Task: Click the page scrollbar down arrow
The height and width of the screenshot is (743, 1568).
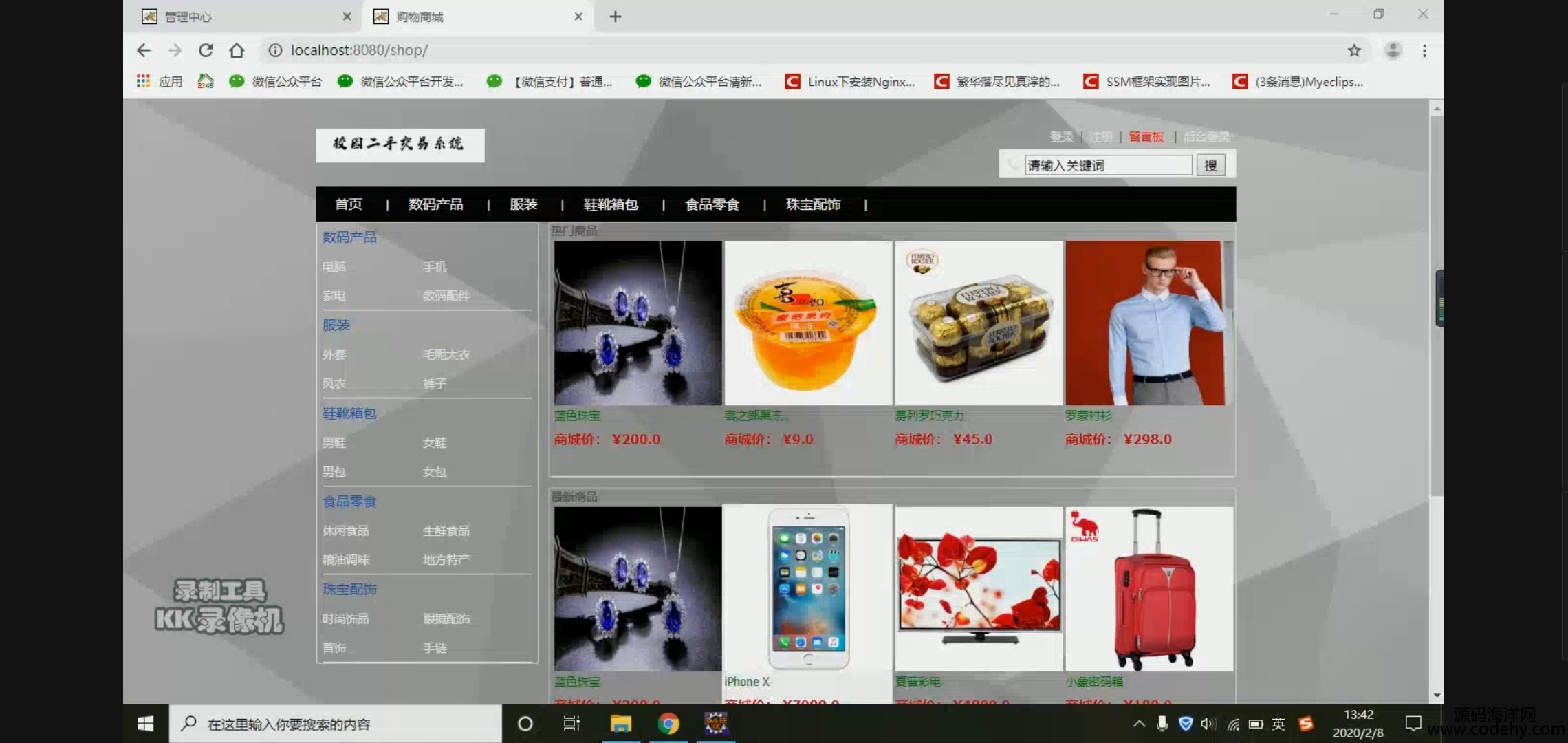Action: pyautogui.click(x=1437, y=696)
